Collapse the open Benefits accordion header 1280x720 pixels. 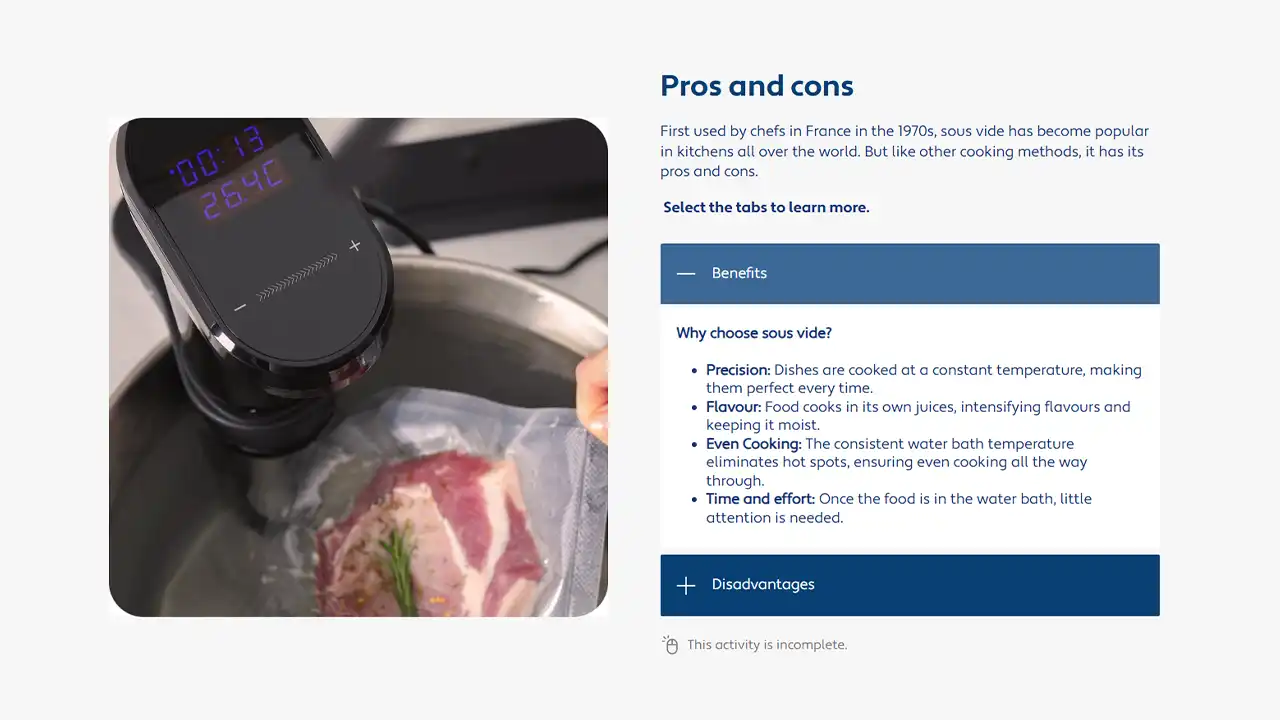click(x=910, y=273)
